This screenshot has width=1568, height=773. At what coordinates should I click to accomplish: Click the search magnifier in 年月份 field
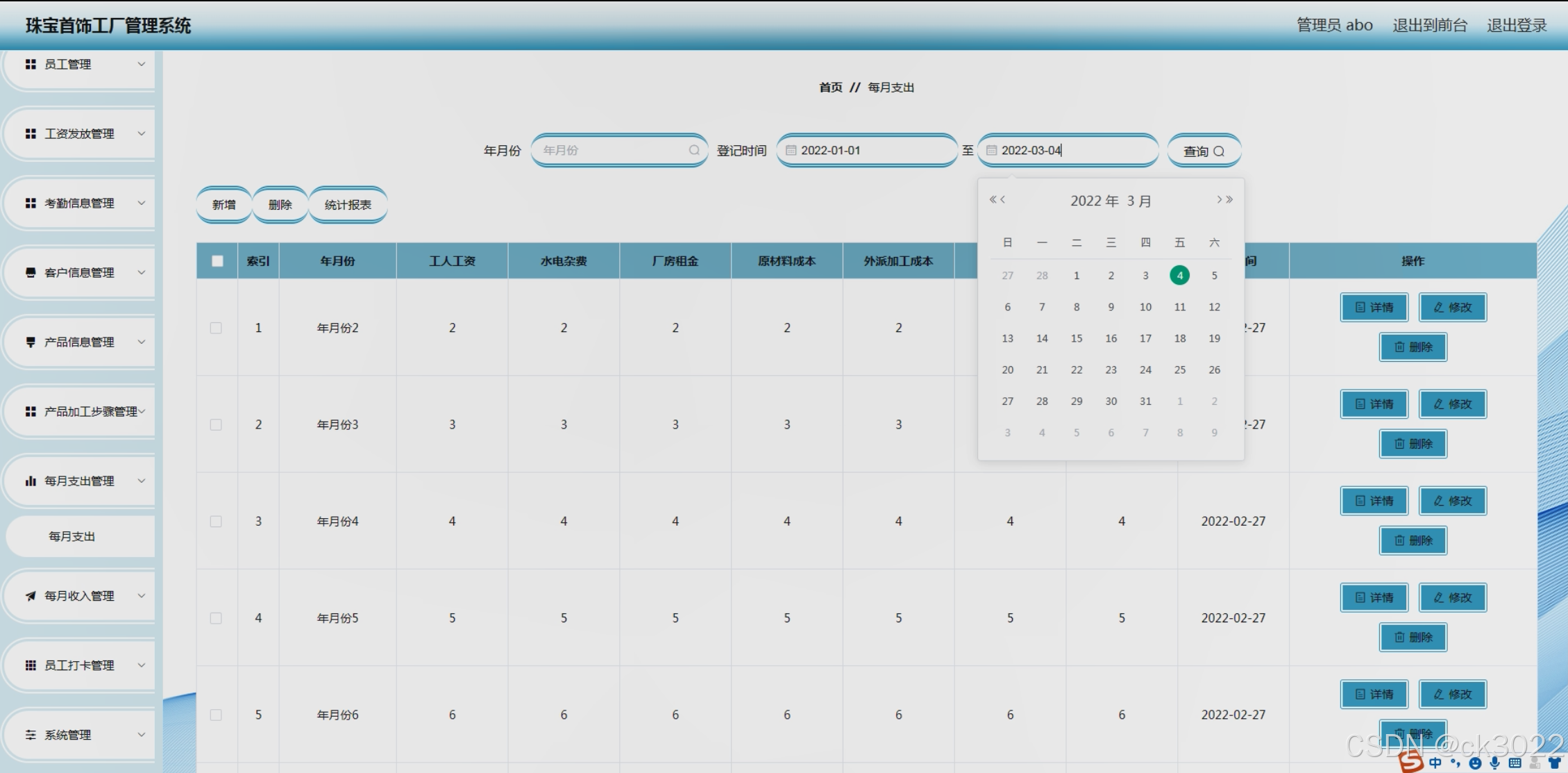pyautogui.click(x=693, y=151)
